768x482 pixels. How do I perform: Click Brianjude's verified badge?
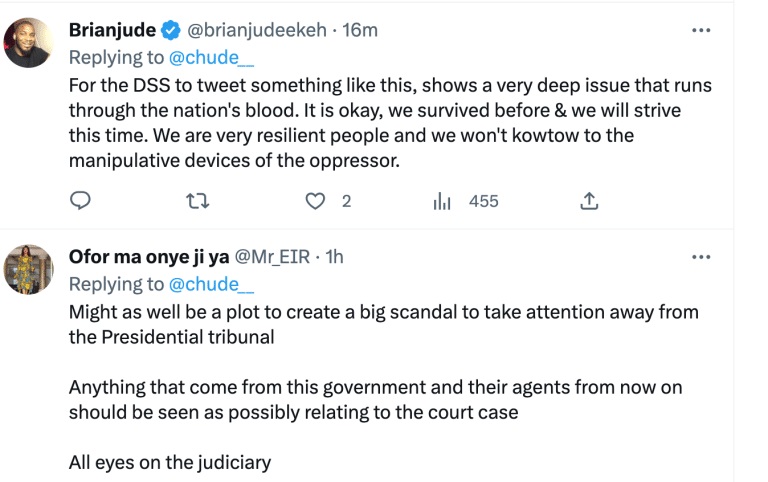point(168,30)
